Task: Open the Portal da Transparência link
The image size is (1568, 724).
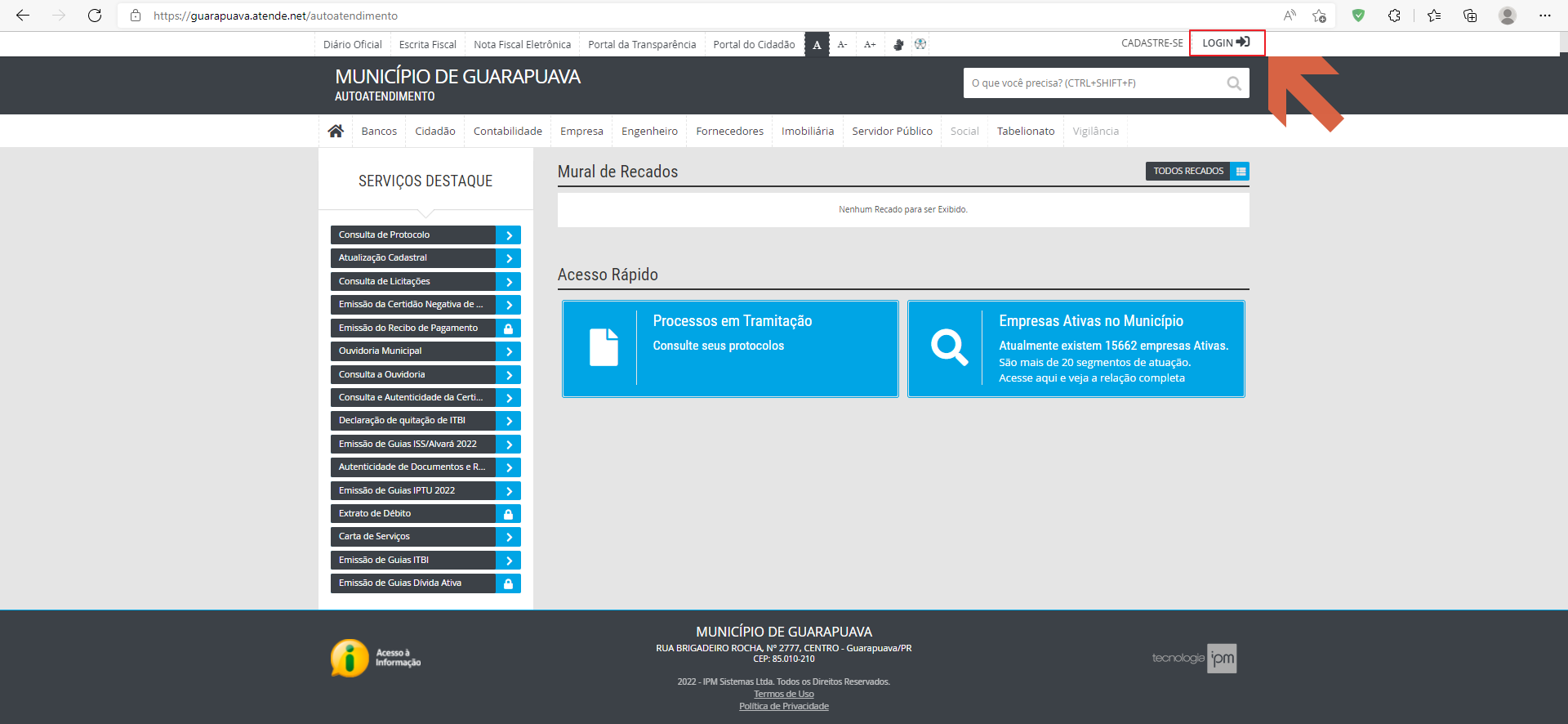Action: [x=642, y=44]
